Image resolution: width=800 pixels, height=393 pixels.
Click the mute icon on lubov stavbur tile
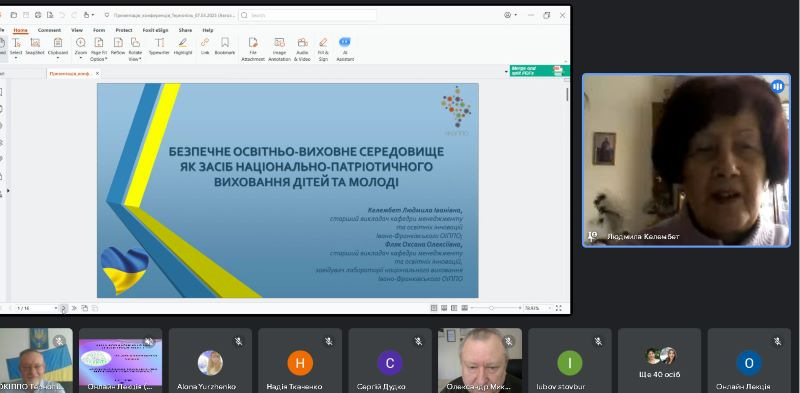click(598, 341)
